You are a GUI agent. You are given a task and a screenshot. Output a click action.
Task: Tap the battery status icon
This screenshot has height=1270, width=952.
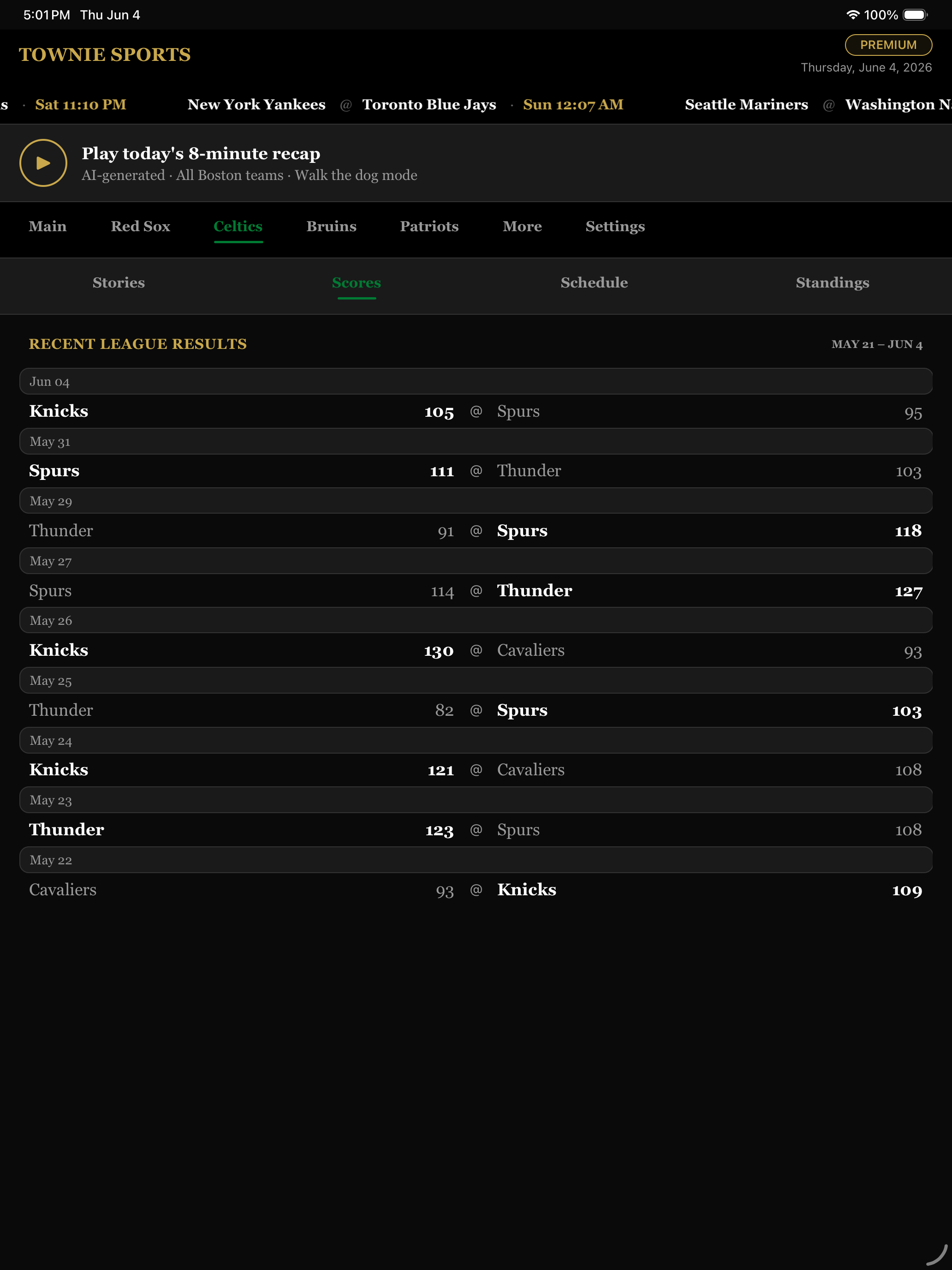coord(915,15)
